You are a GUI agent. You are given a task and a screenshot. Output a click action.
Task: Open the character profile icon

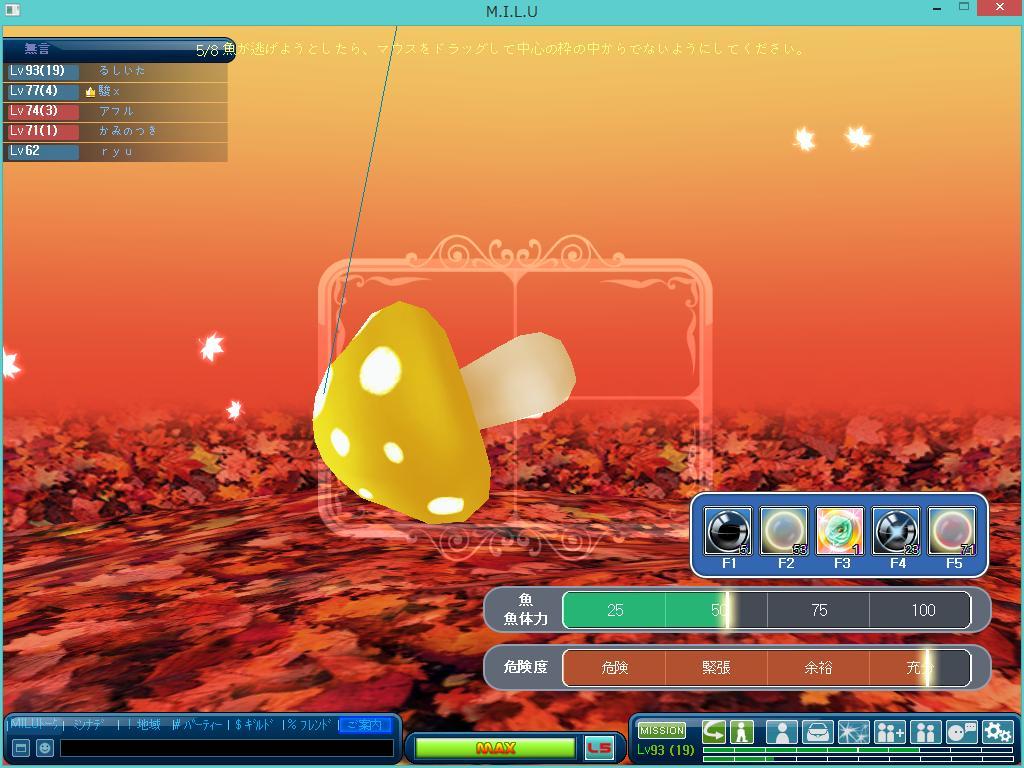782,732
